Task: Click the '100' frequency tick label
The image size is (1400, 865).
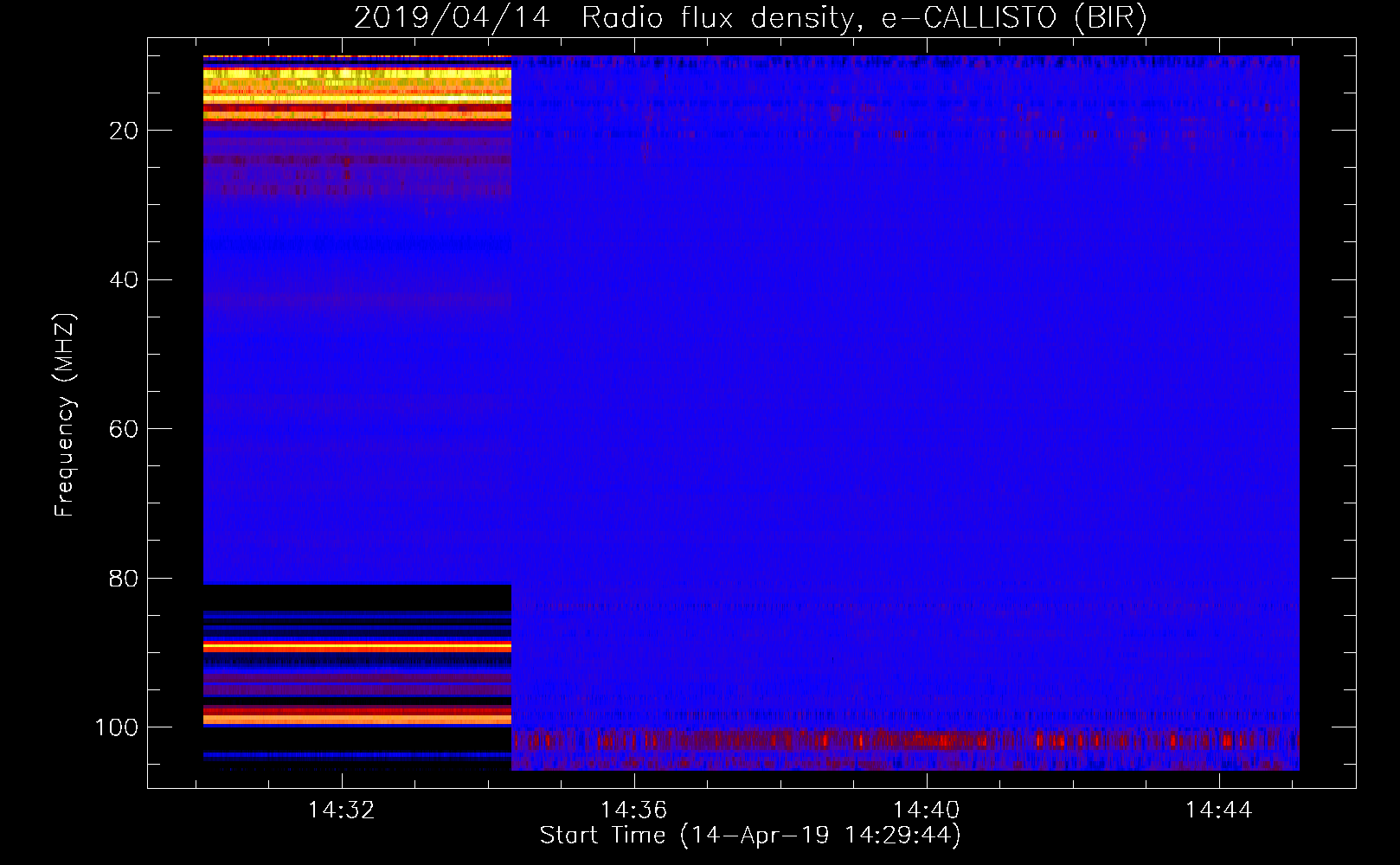Action: click(117, 727)
